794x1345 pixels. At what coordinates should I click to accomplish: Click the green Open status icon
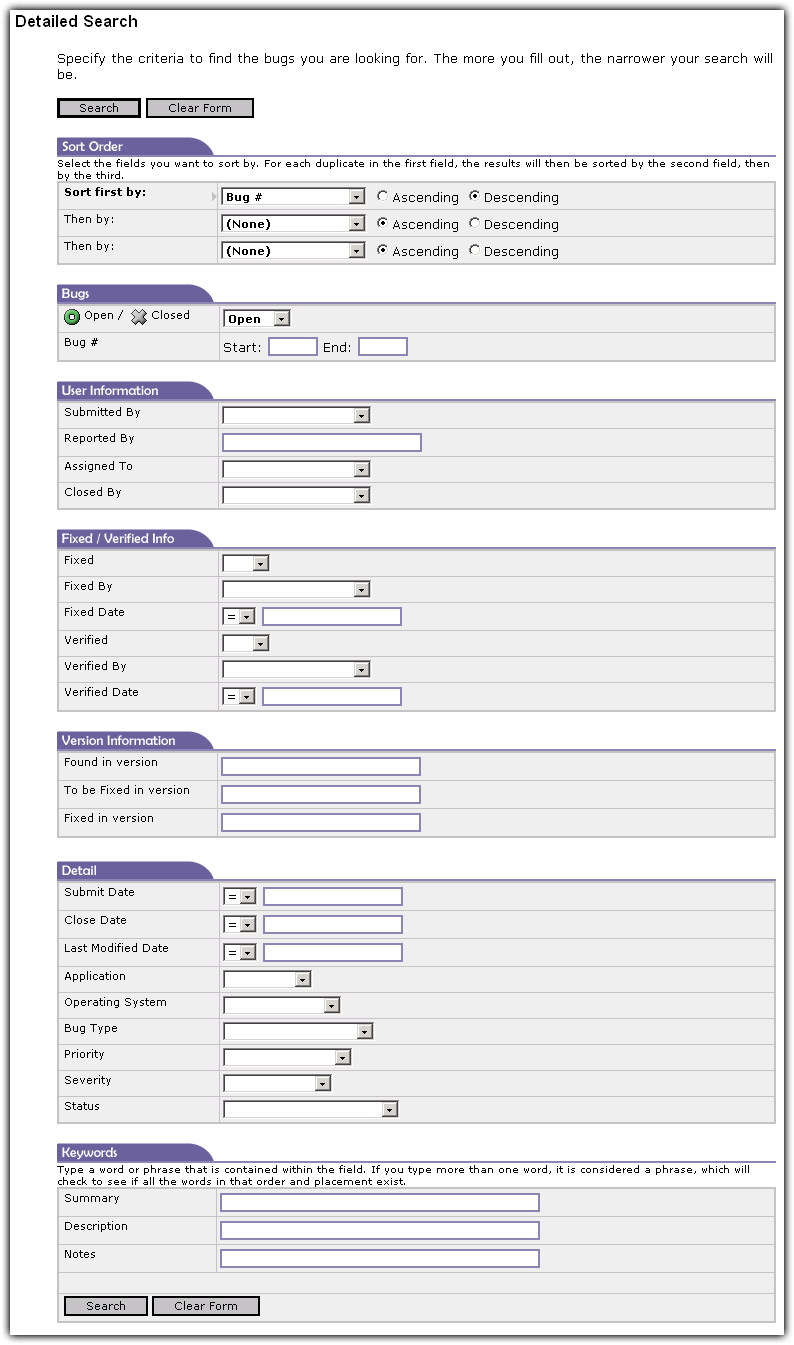(72, 317)
